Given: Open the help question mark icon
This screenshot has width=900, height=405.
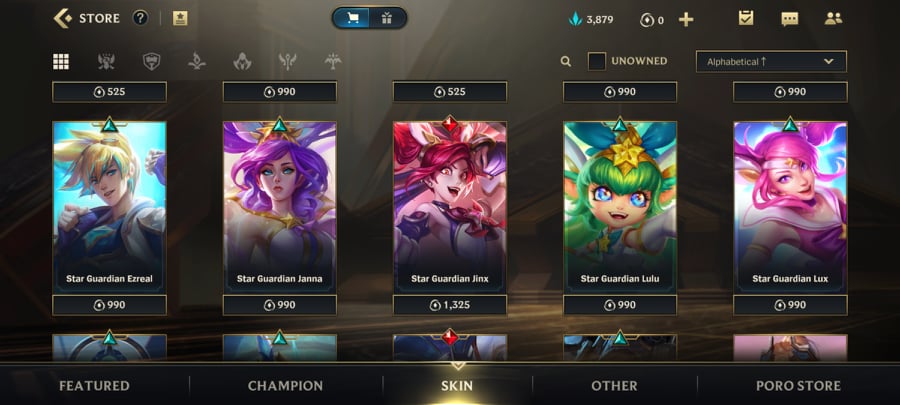Looking at the screenshot, I should point(140,18).
